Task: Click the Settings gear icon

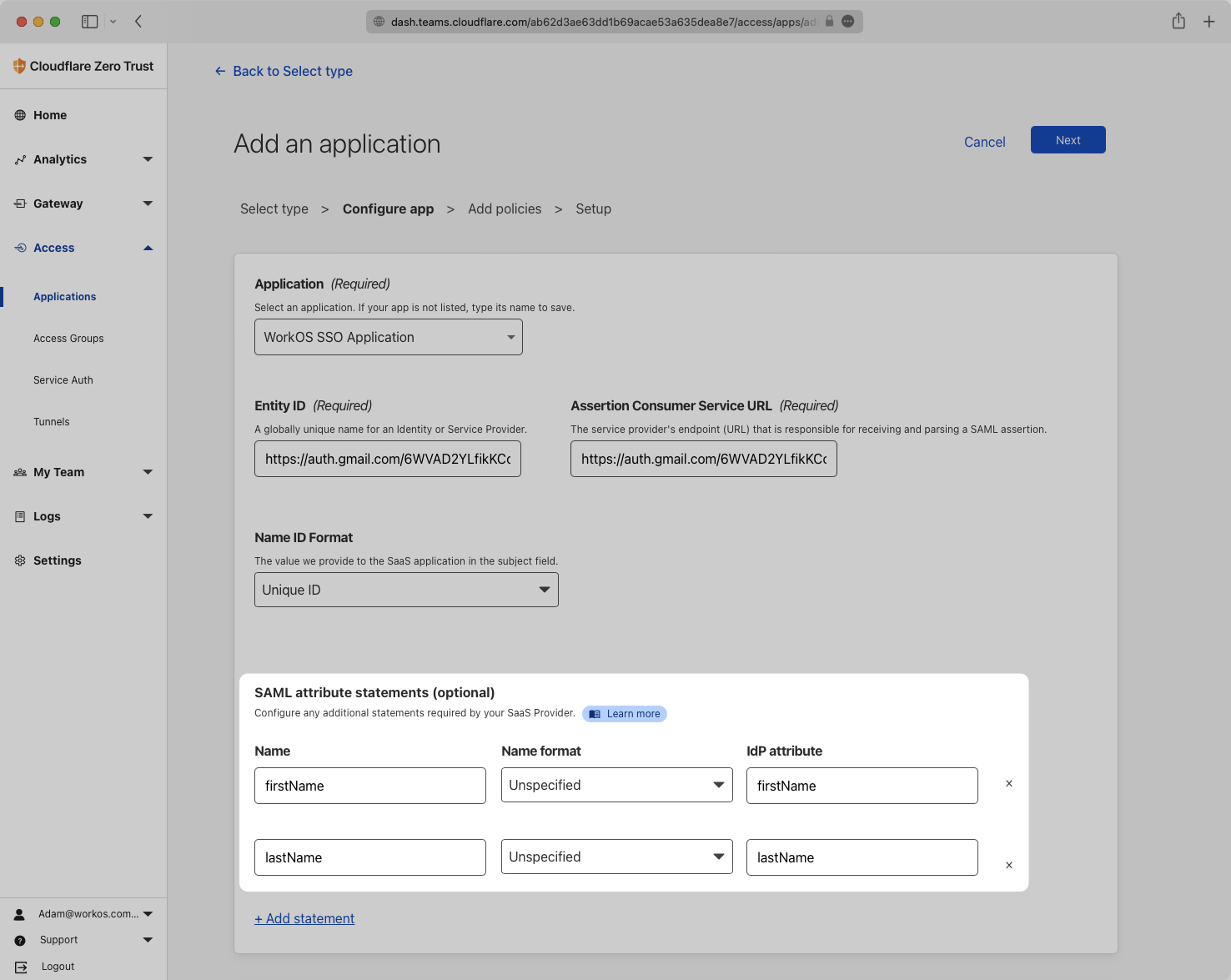Action: 21,560
